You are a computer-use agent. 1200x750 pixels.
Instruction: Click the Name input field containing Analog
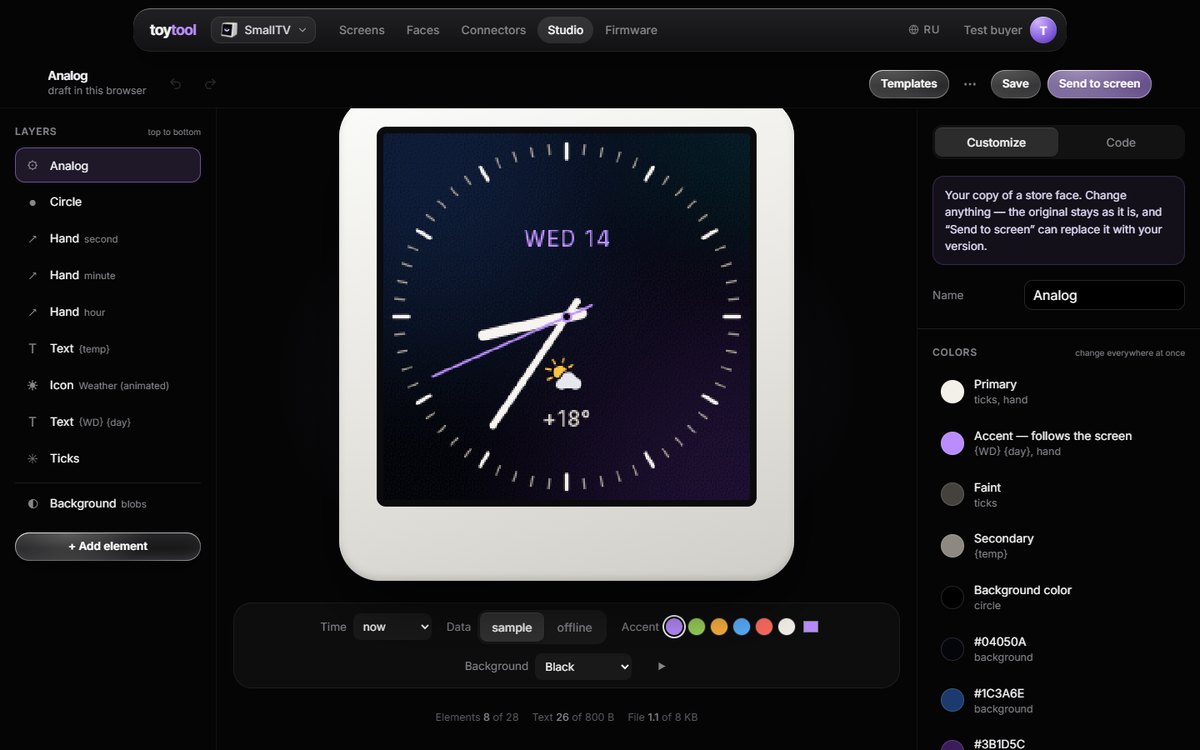(x=1104, y=295)
